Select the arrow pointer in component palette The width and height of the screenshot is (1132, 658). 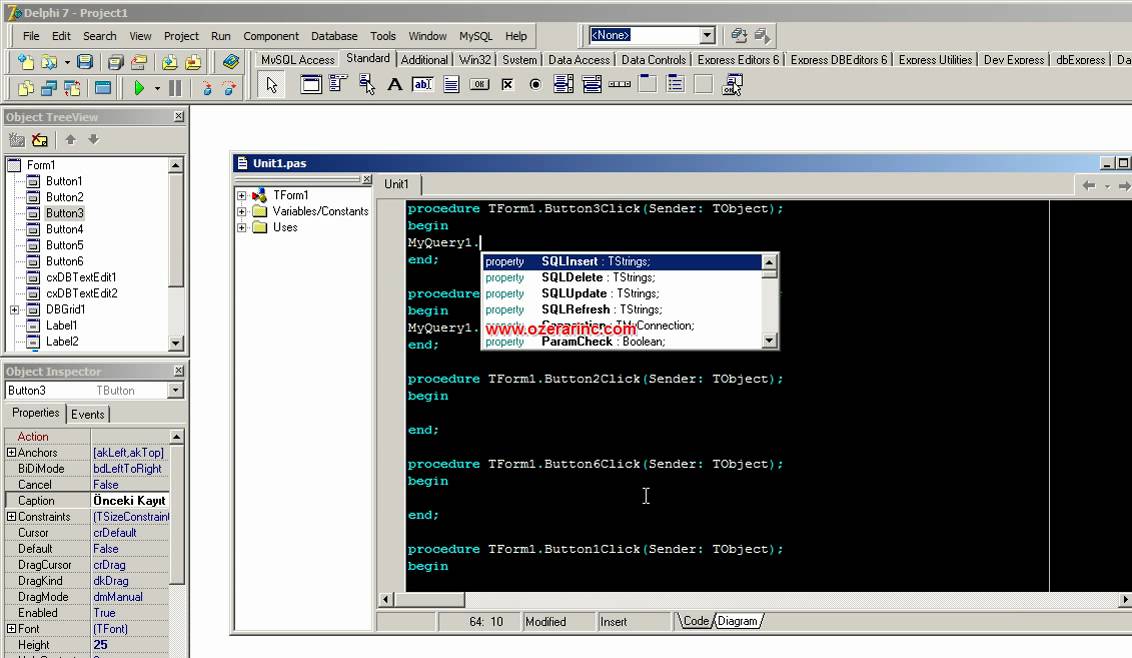tap(271, 85)
